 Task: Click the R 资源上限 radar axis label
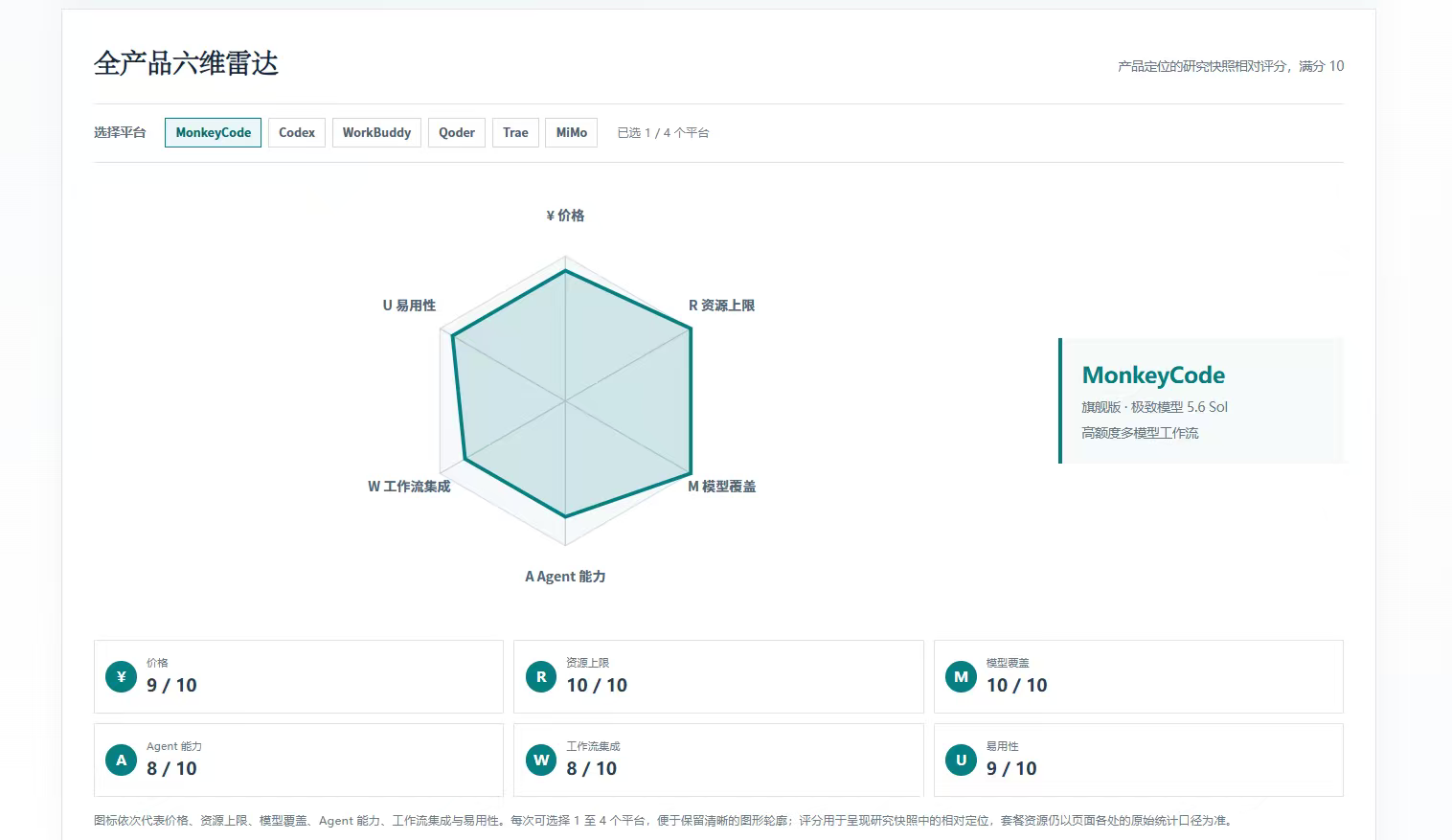[722, 306]
